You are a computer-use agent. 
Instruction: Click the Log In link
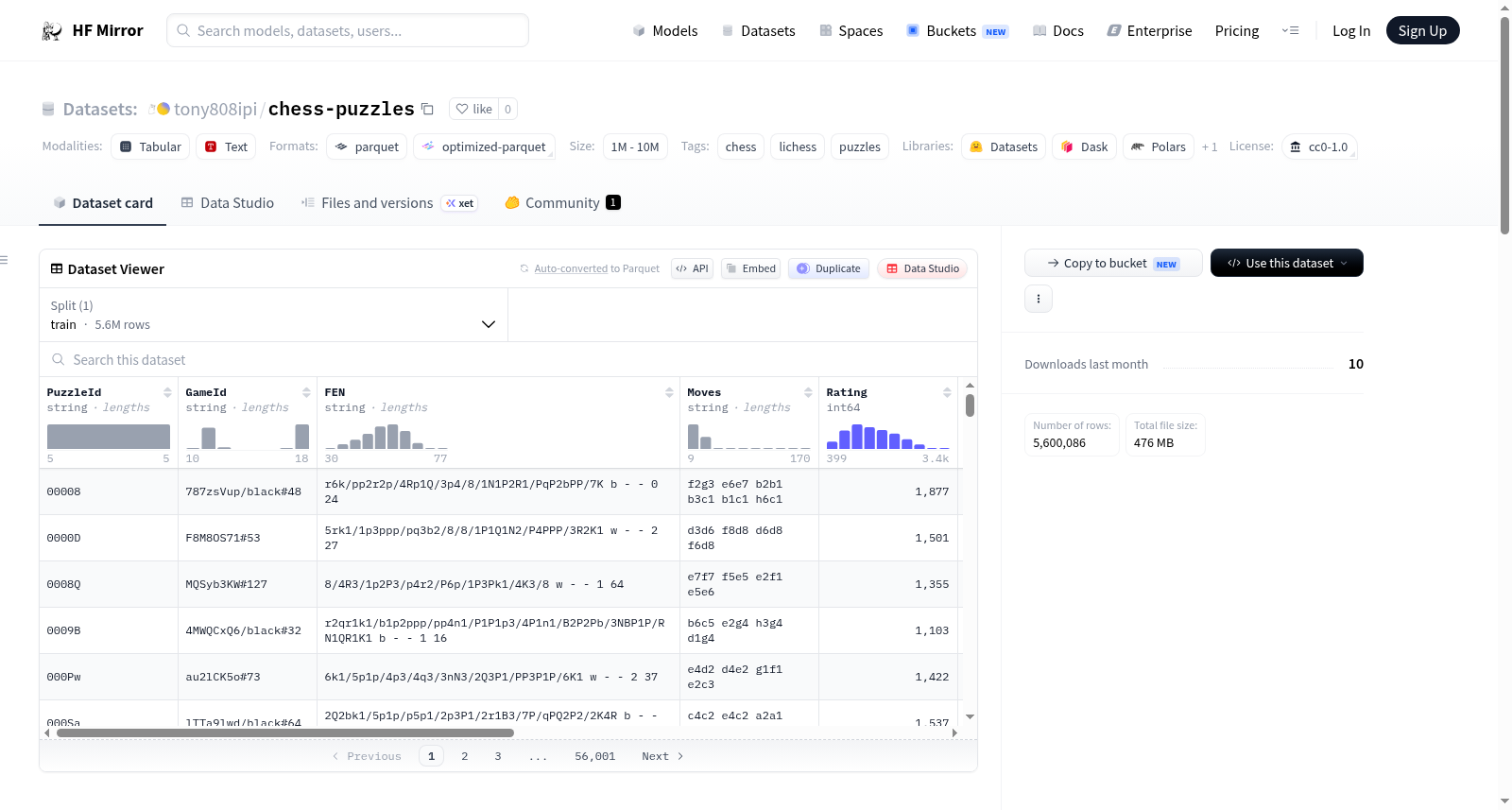click(x=1351, y=31)
